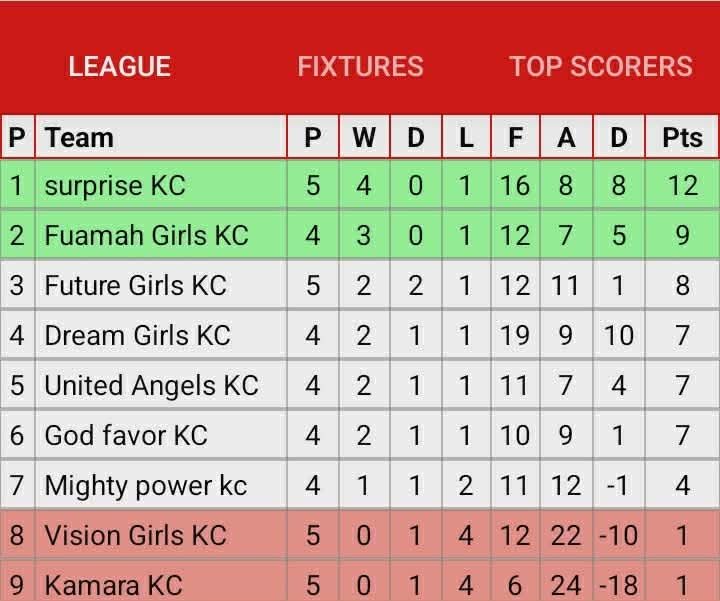Open surprise KC team row

(360, 185)
